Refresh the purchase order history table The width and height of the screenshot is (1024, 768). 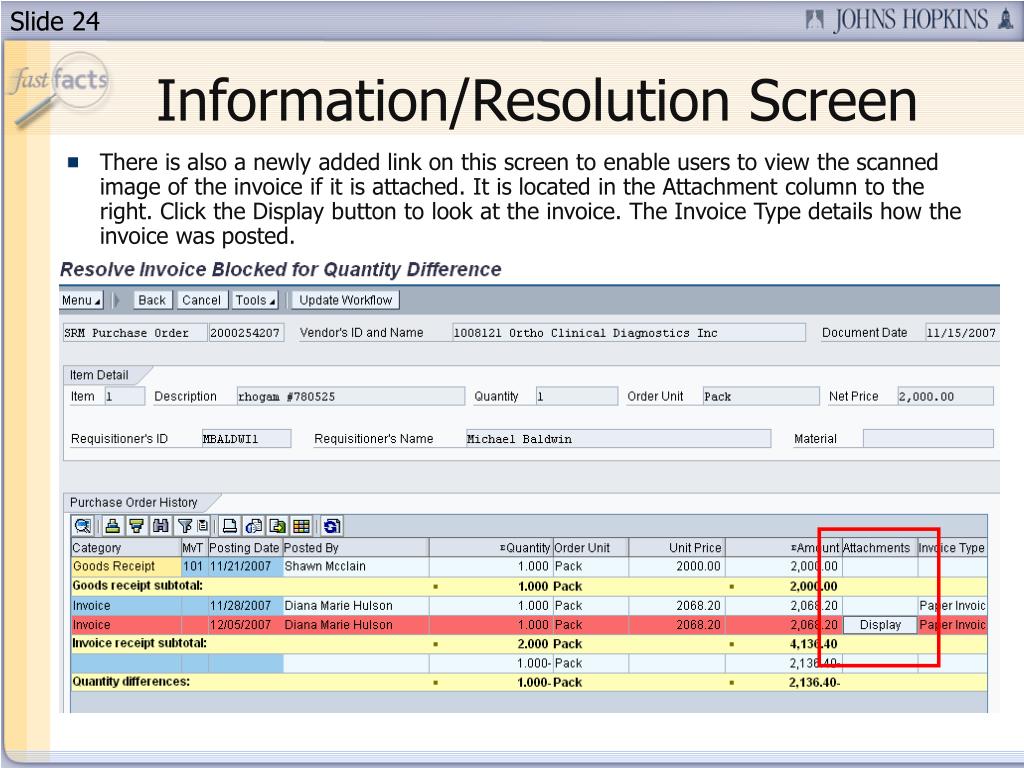point(332,526)
